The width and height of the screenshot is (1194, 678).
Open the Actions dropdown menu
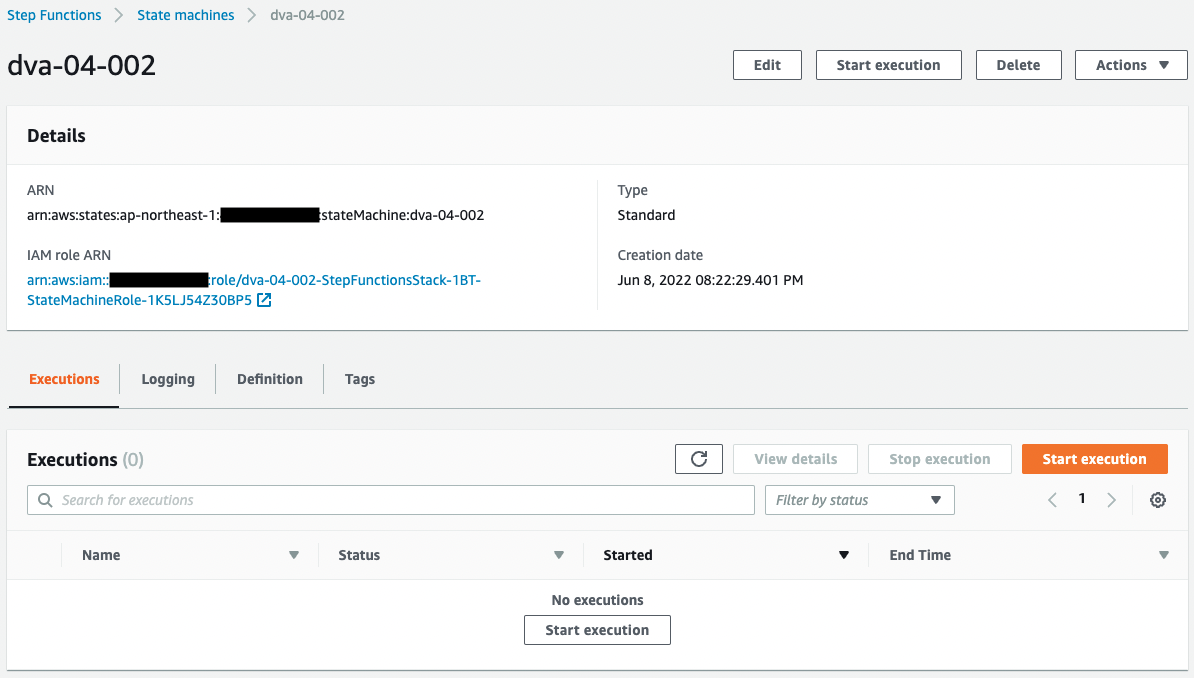(1131, 65)
